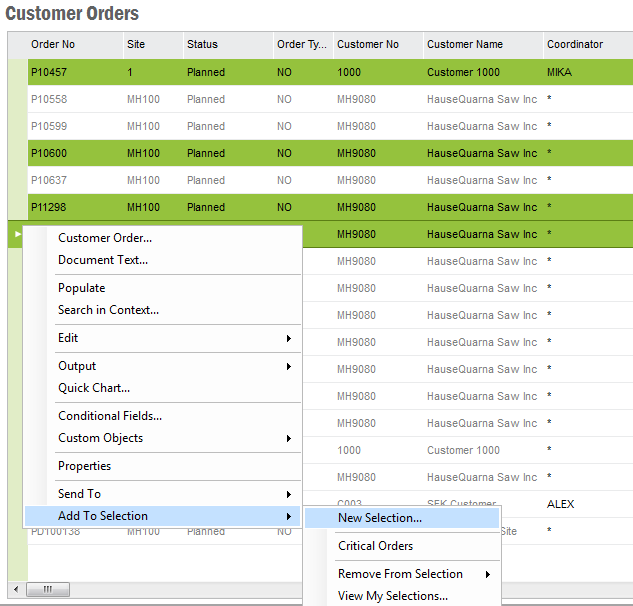Sort by Order No column header

53,44
